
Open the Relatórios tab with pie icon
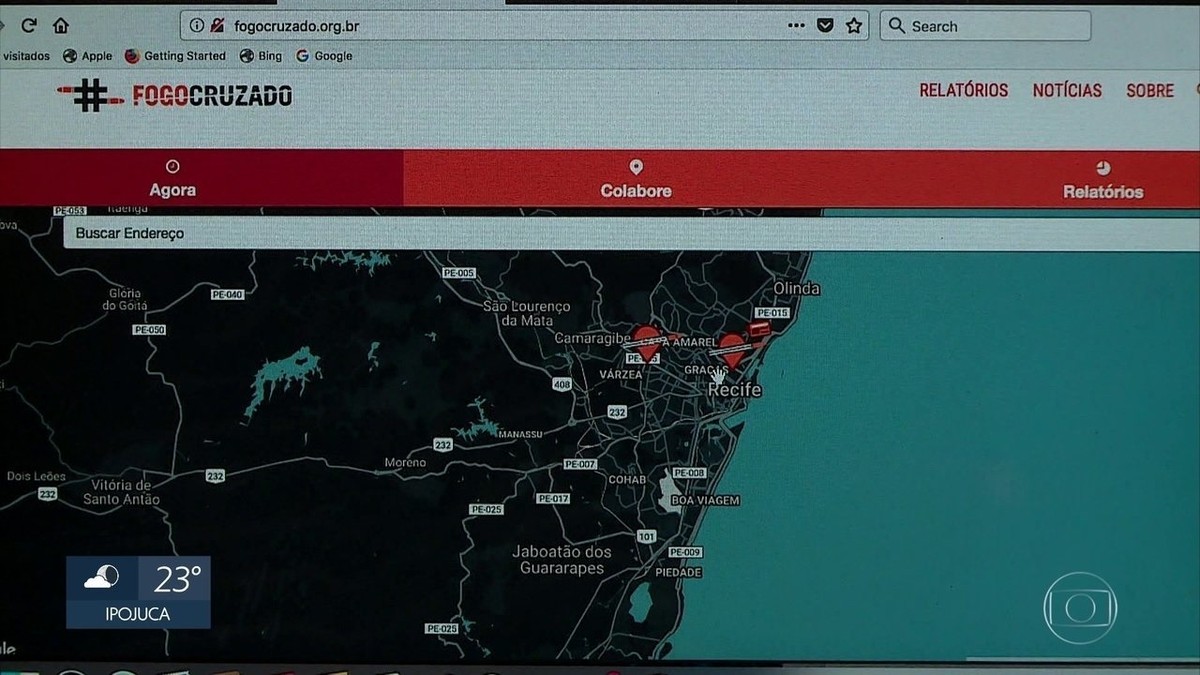[1103, 180]
